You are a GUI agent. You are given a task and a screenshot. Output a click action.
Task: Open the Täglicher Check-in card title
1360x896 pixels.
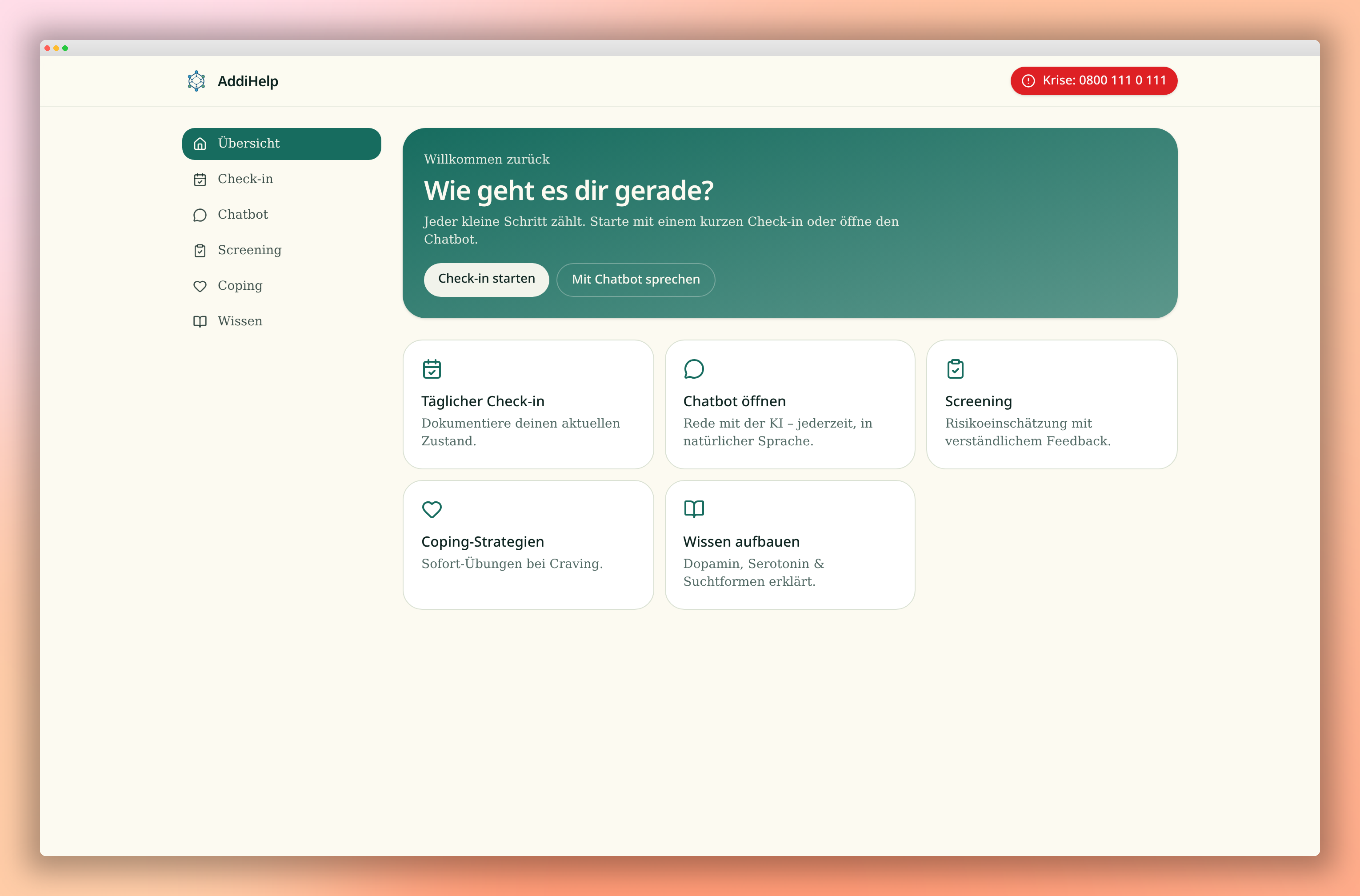[x=483, y=401]
